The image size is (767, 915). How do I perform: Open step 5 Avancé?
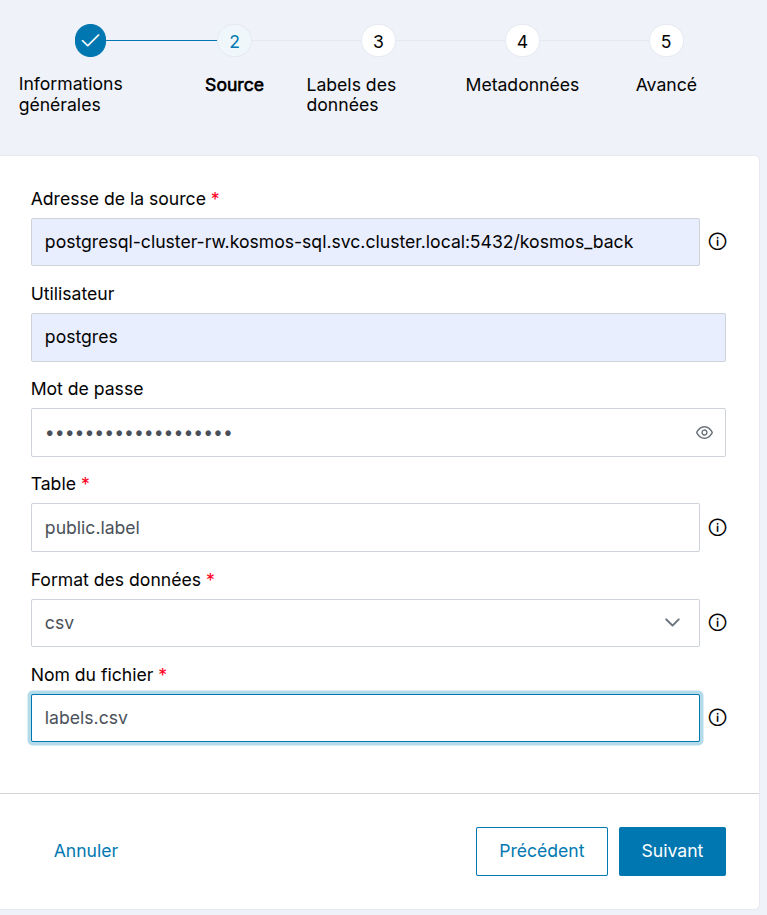(666, 41)
